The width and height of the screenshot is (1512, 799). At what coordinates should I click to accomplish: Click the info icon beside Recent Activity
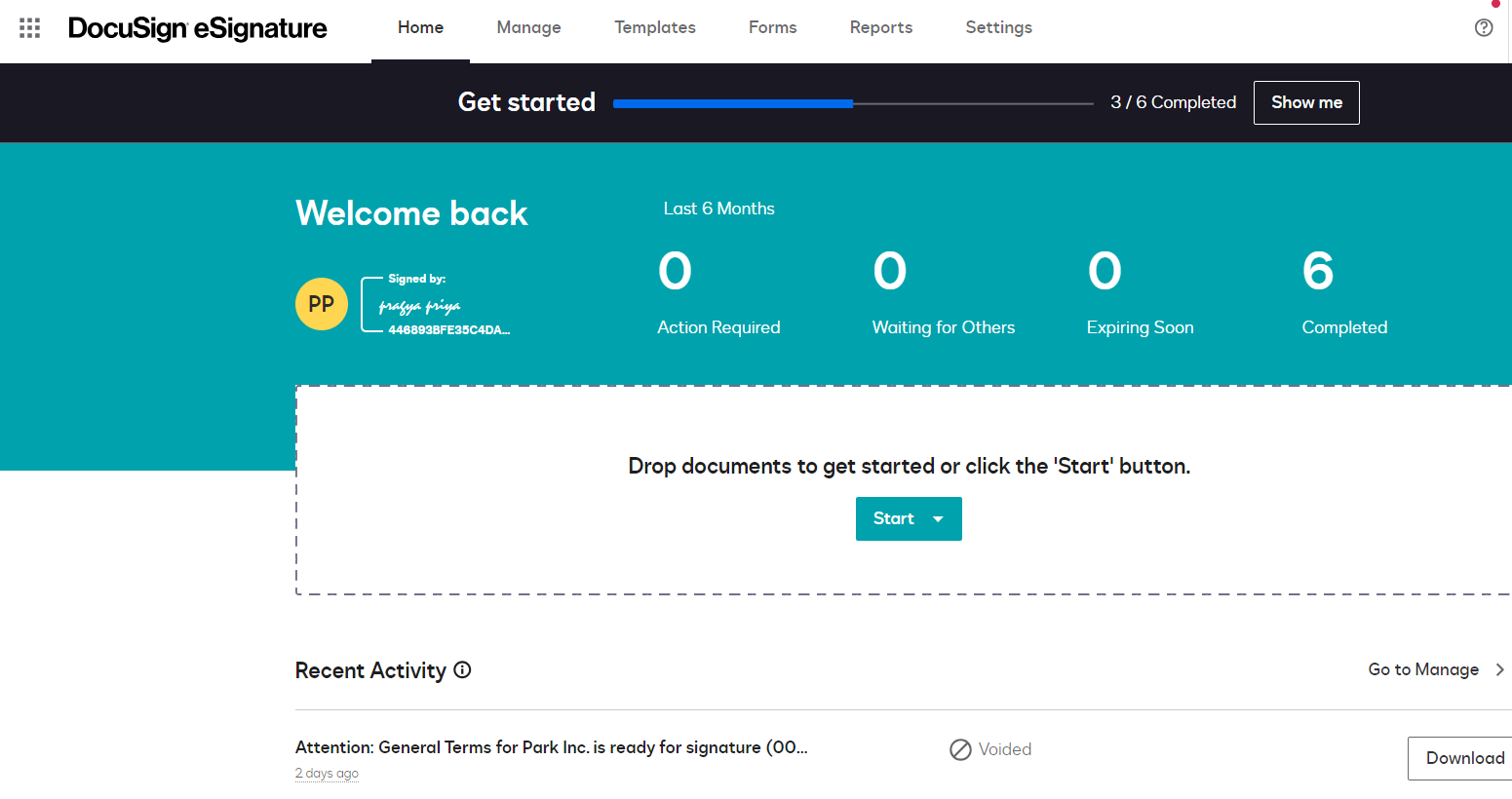461,670
